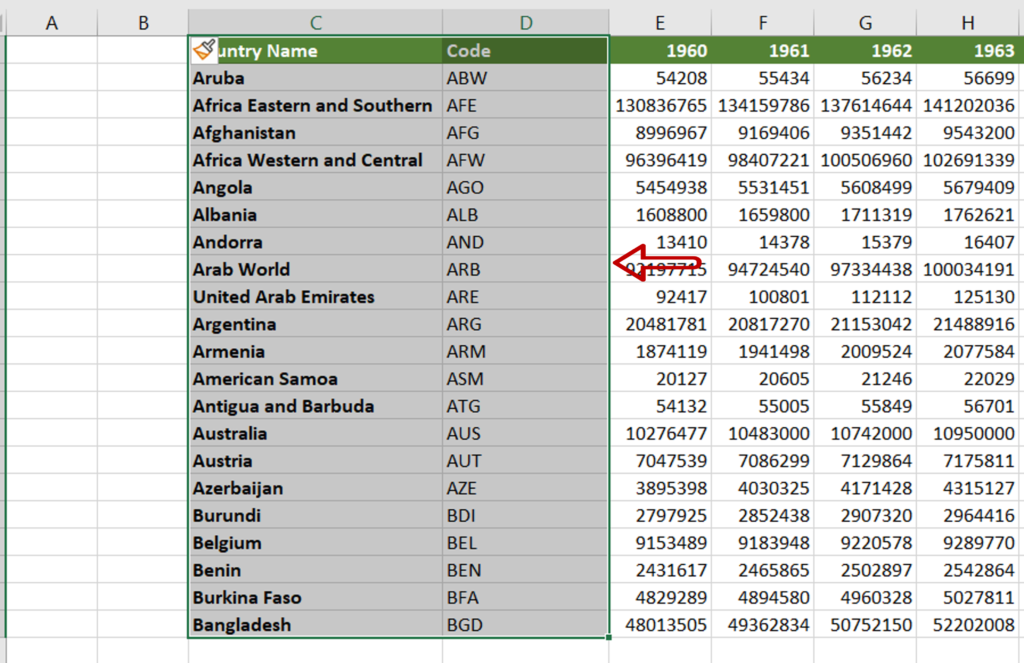Click cell with value 92417
Screen dimensions: 1024x663
[x=660, y=297]
